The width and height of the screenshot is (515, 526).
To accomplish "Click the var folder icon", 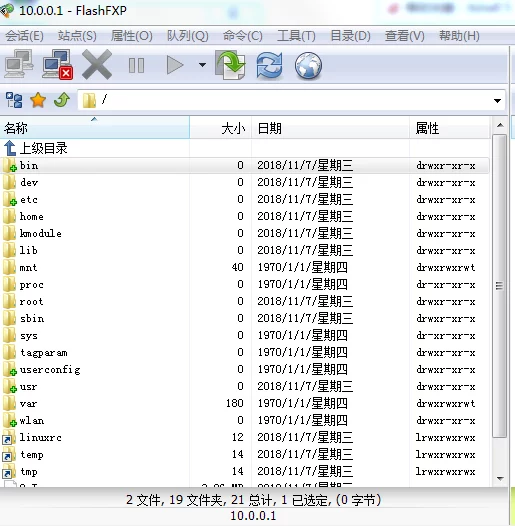I will [9, 404].
